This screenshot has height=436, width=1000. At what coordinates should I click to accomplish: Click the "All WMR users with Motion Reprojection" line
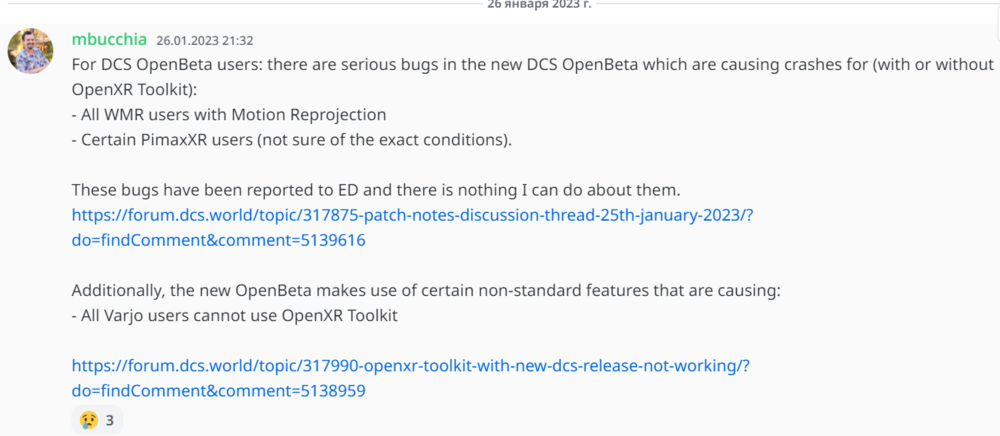pyautogui.click(x=233, y=115)
